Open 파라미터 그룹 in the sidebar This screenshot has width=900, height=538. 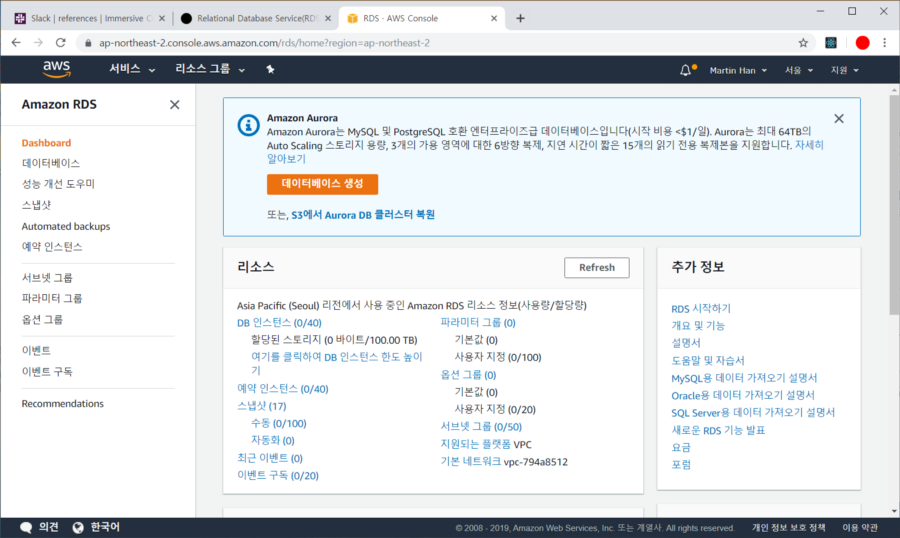52,299
